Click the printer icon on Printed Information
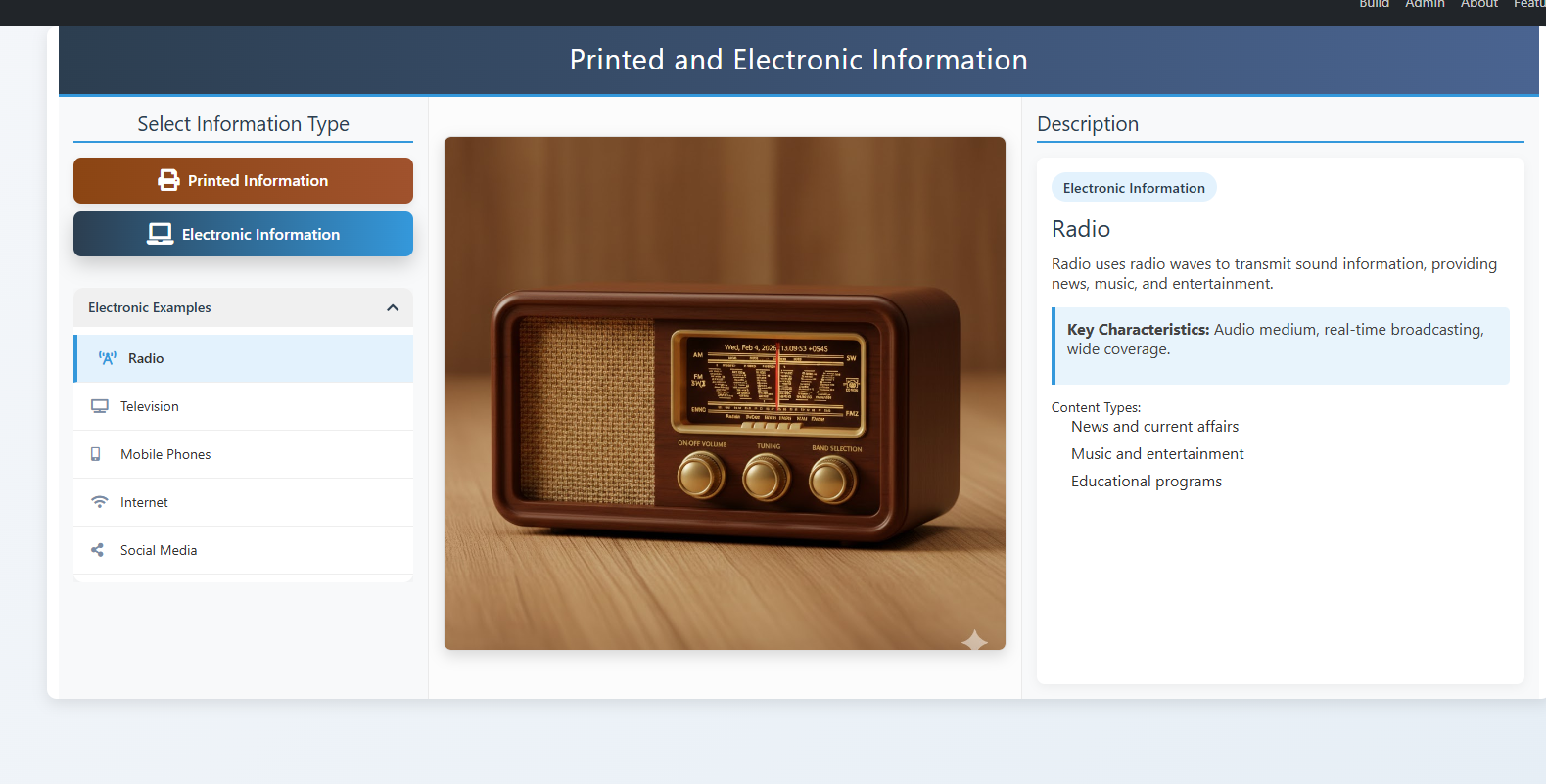Screen dimensions: 1546x784 click(x=168, y=180)
